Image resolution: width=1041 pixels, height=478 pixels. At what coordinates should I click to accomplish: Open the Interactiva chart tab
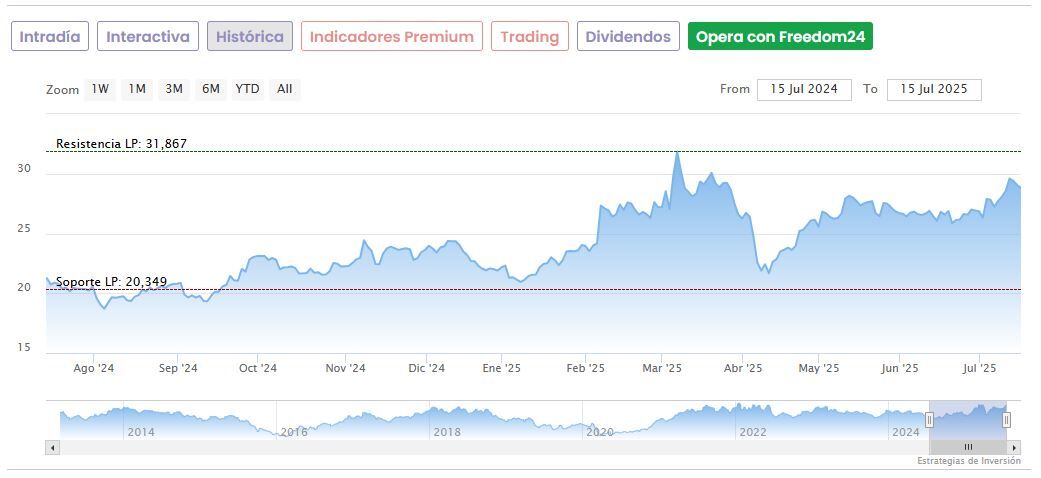[x=148, y=37]
